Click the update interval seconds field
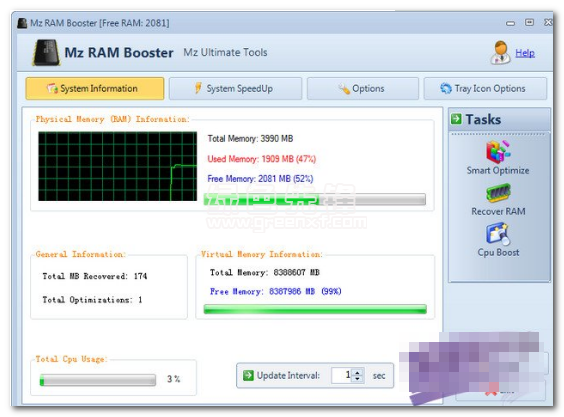Viewport: 564px width, 417px height. click(342, 375)
